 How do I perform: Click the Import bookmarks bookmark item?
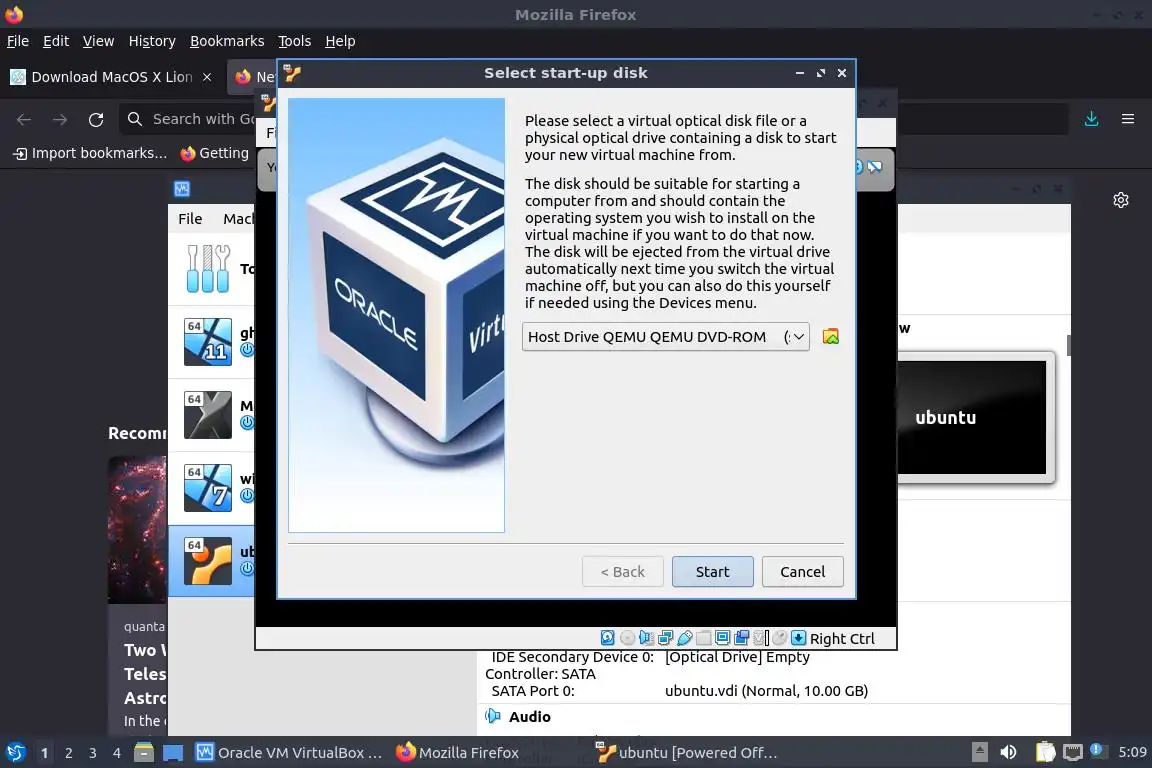90,153
